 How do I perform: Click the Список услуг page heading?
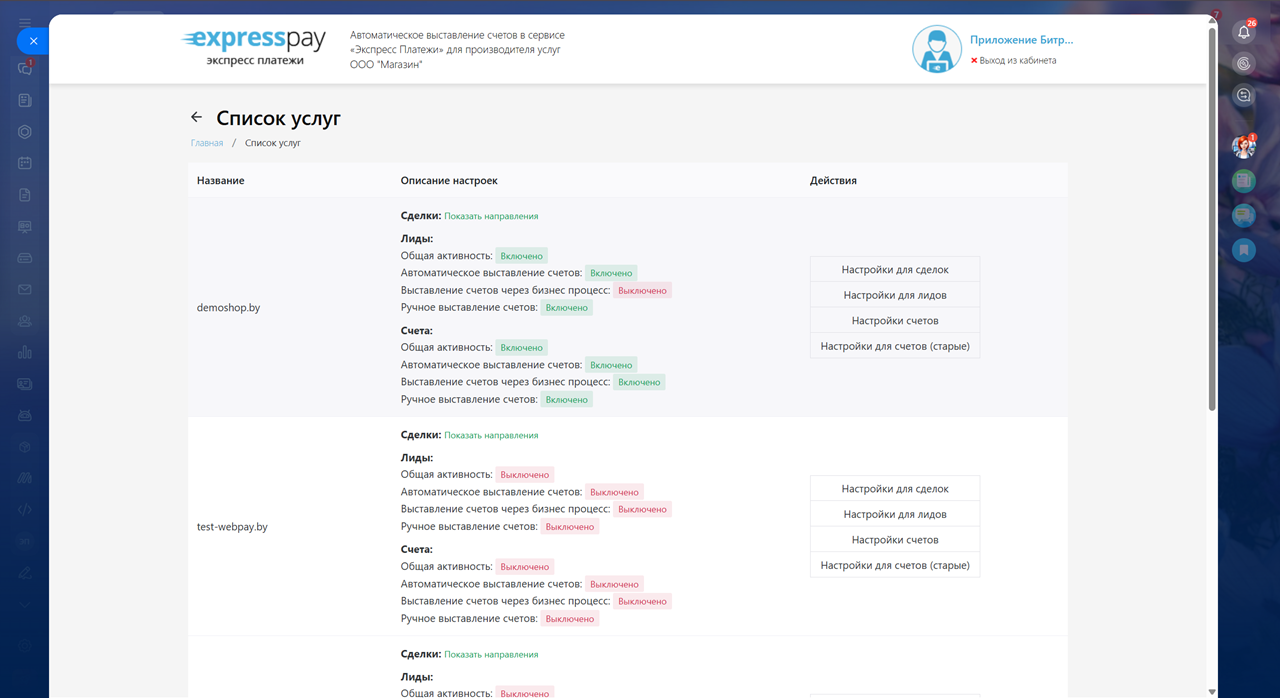tap(278, 118)
